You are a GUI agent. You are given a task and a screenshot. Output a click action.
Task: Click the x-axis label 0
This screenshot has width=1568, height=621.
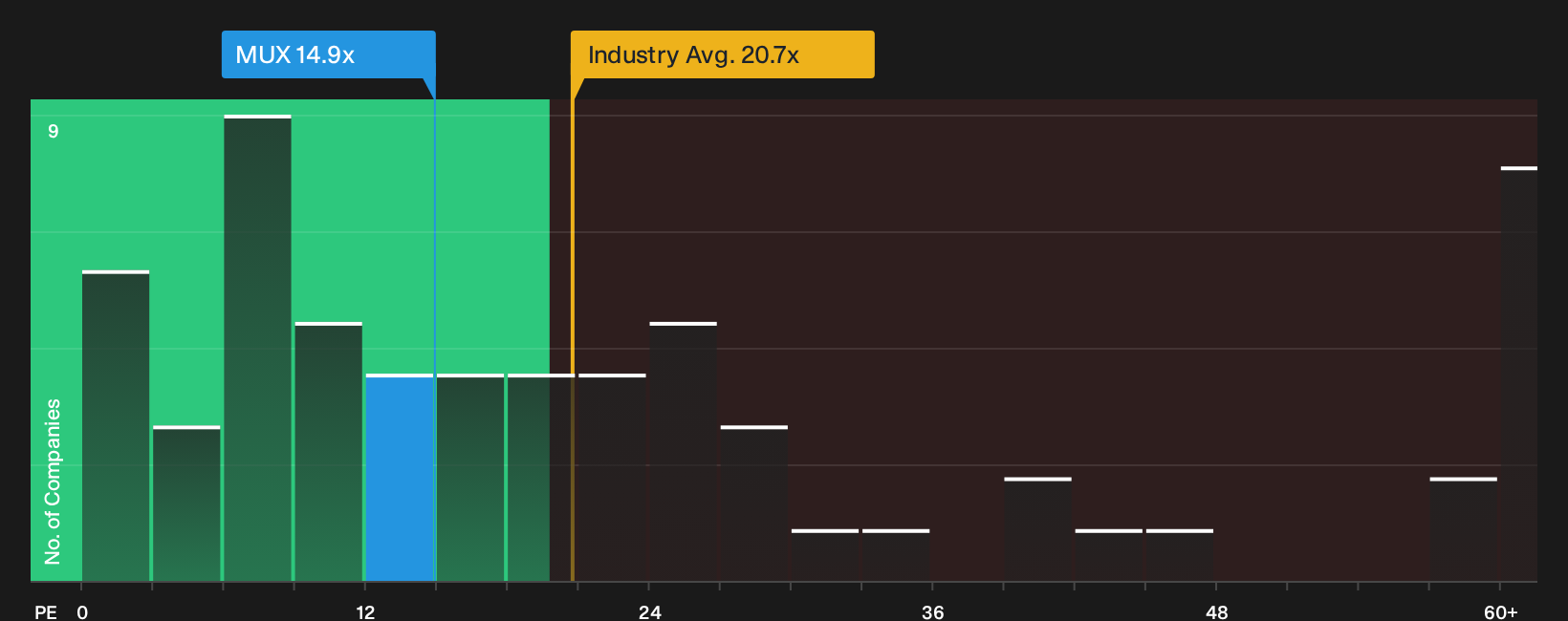pyautogui.click(x=82, y=611)
